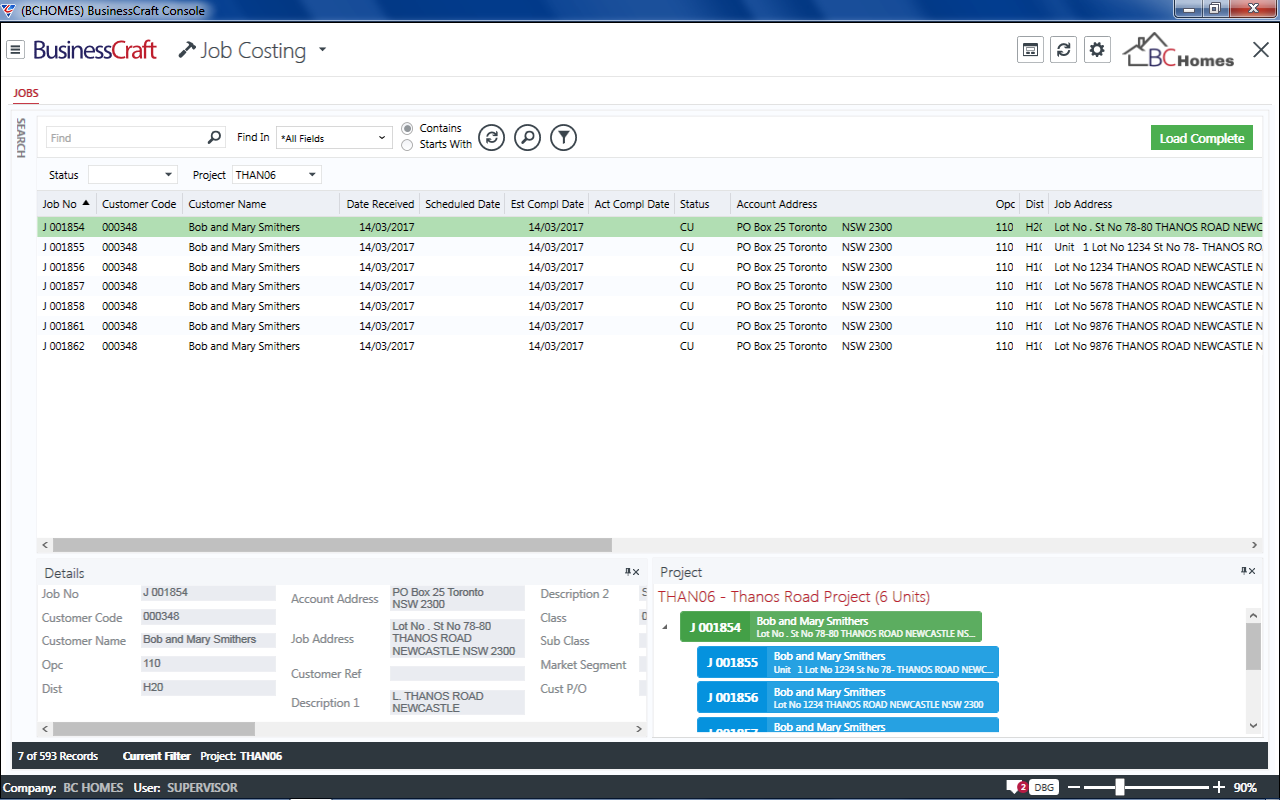Select job row J 001855

tap(650, 247)
